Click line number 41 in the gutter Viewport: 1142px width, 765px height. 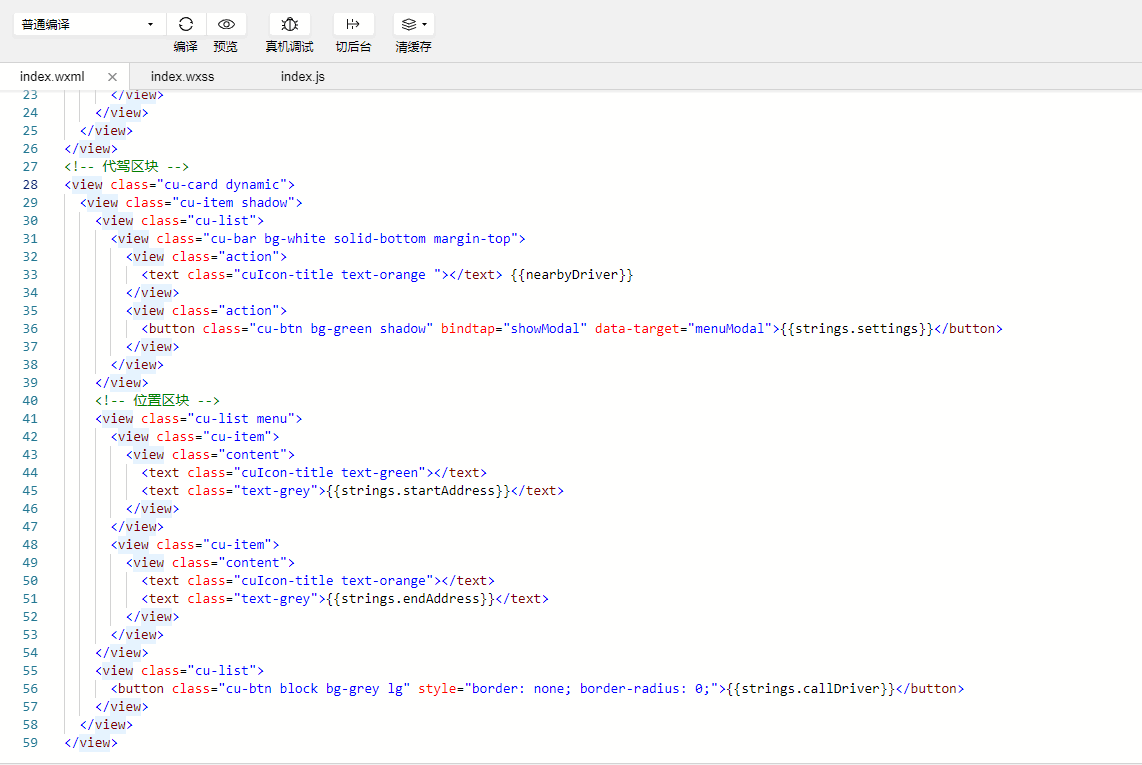coord(30,418)
